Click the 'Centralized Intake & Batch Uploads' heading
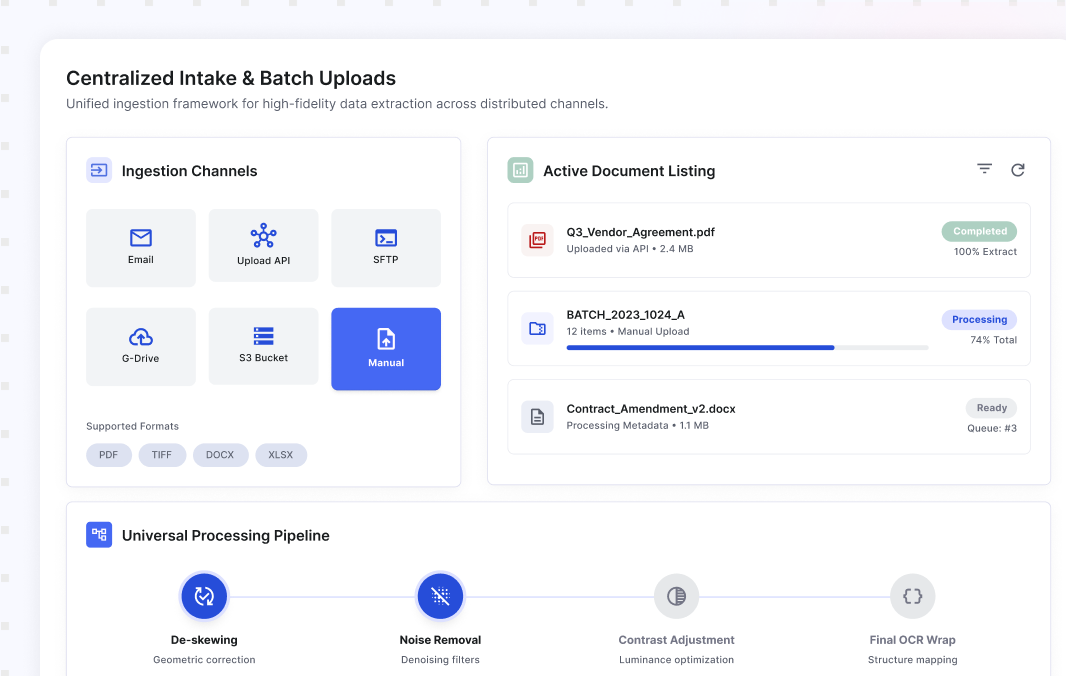1066x676 pixels. tap(230, 78)
